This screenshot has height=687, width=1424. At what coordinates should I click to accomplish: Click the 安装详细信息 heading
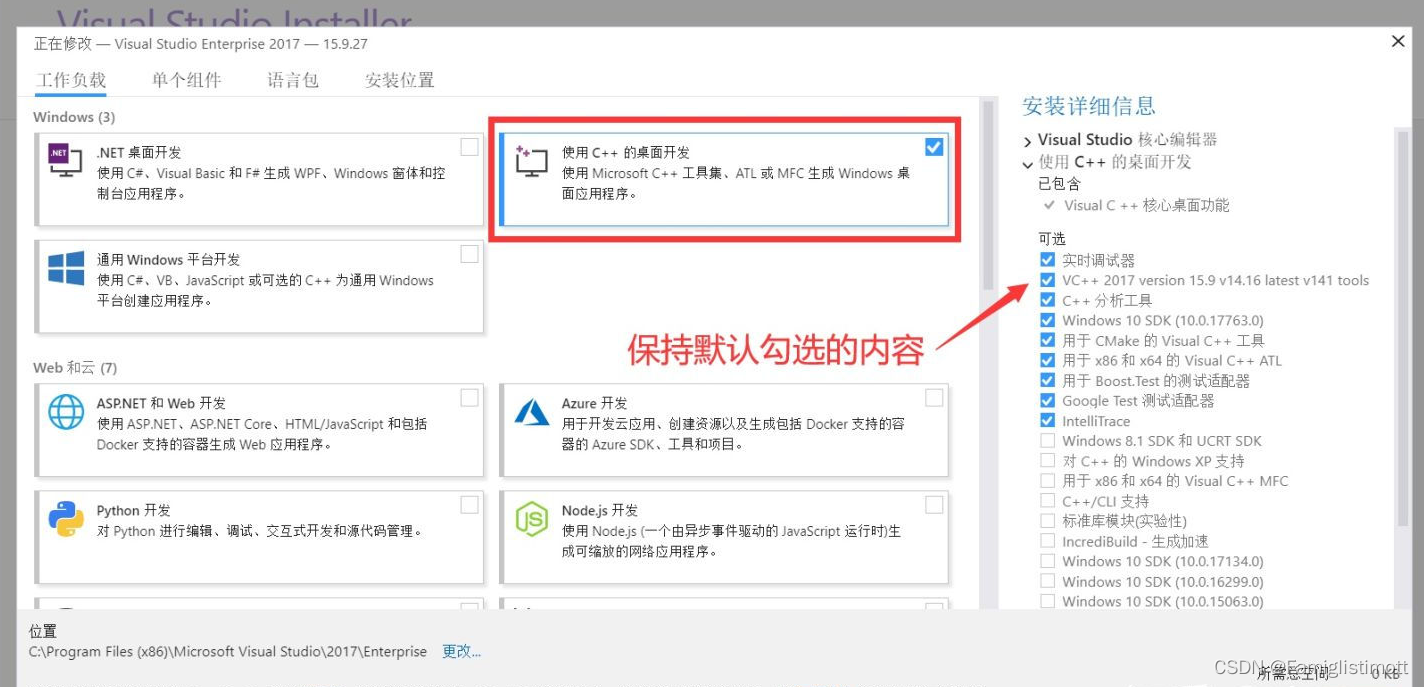coord(1089,106)
